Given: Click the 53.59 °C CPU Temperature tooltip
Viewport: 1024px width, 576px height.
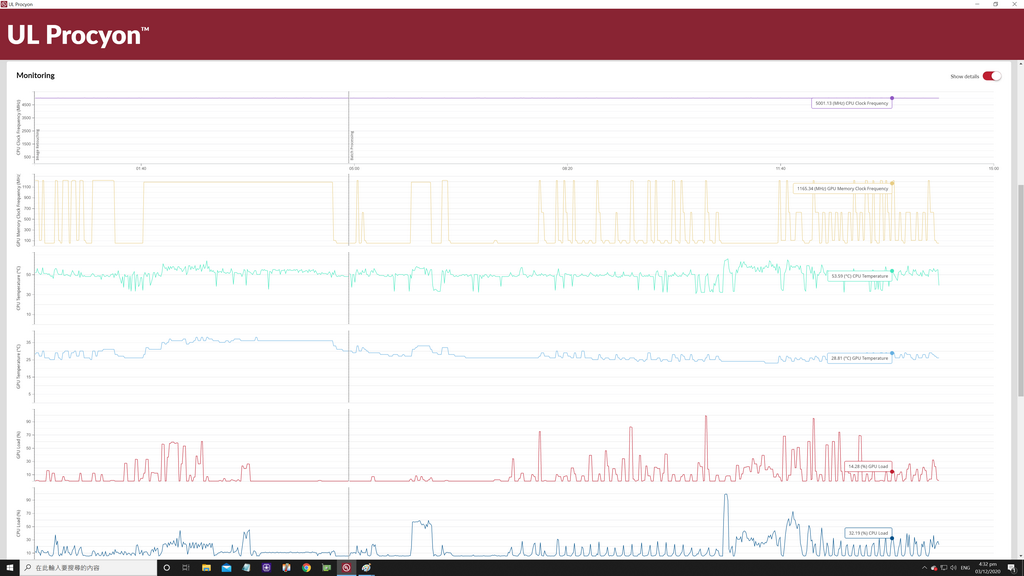Looking at the screenshot, I should [859, 276].
